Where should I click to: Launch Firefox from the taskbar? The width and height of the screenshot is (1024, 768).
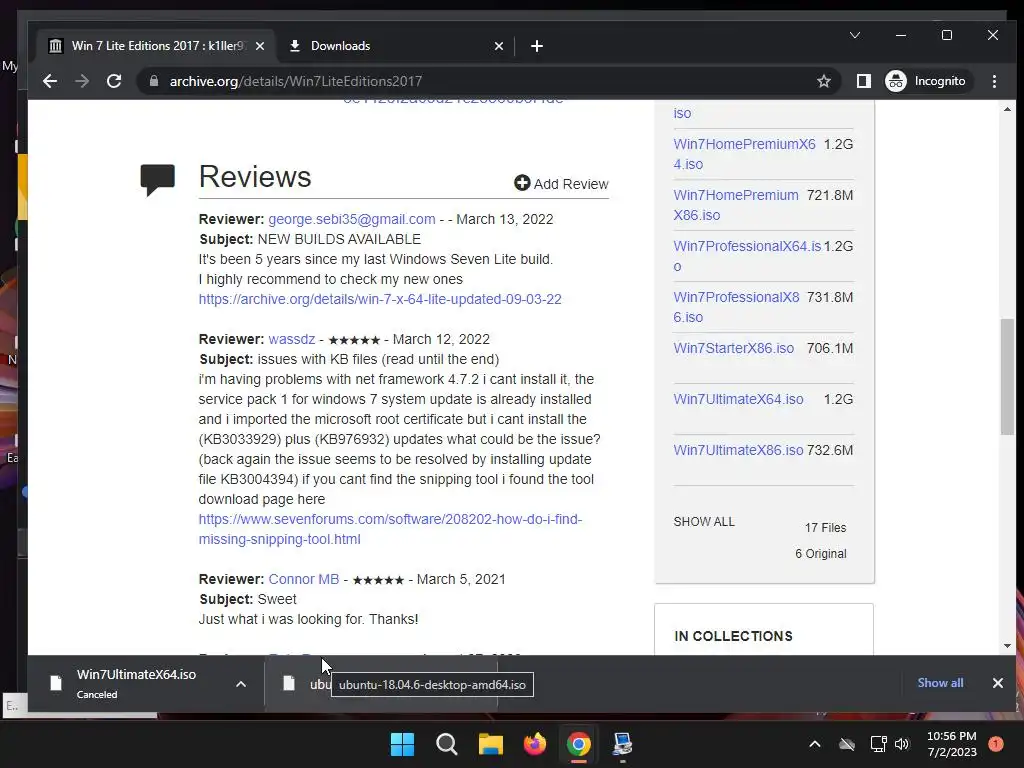click(x=535, y=744)
